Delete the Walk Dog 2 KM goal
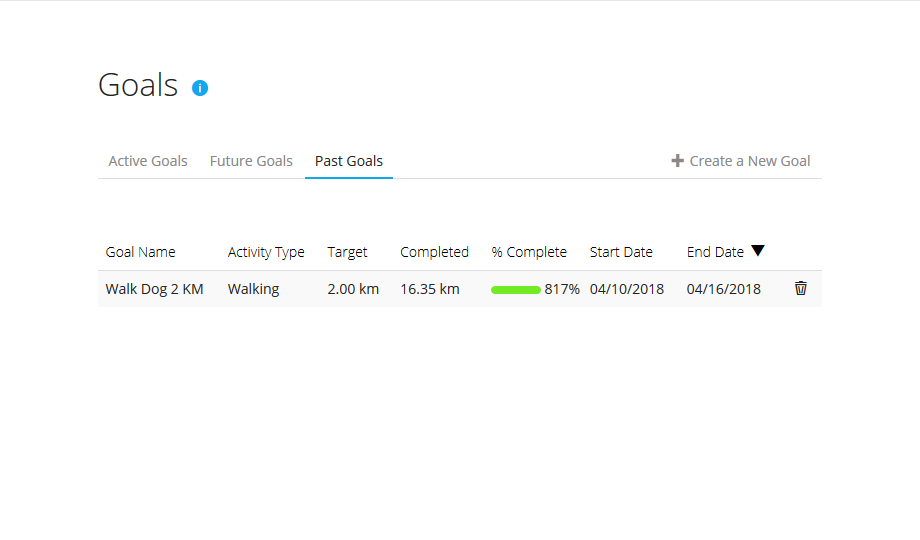Viewport: 920px width, 540px height. pos(800,288)
